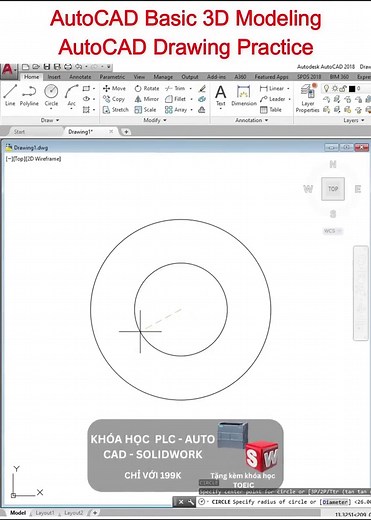Open the Home ribbon tab
371x520 pixels.
pyautogui.click(x=31, y=77)
